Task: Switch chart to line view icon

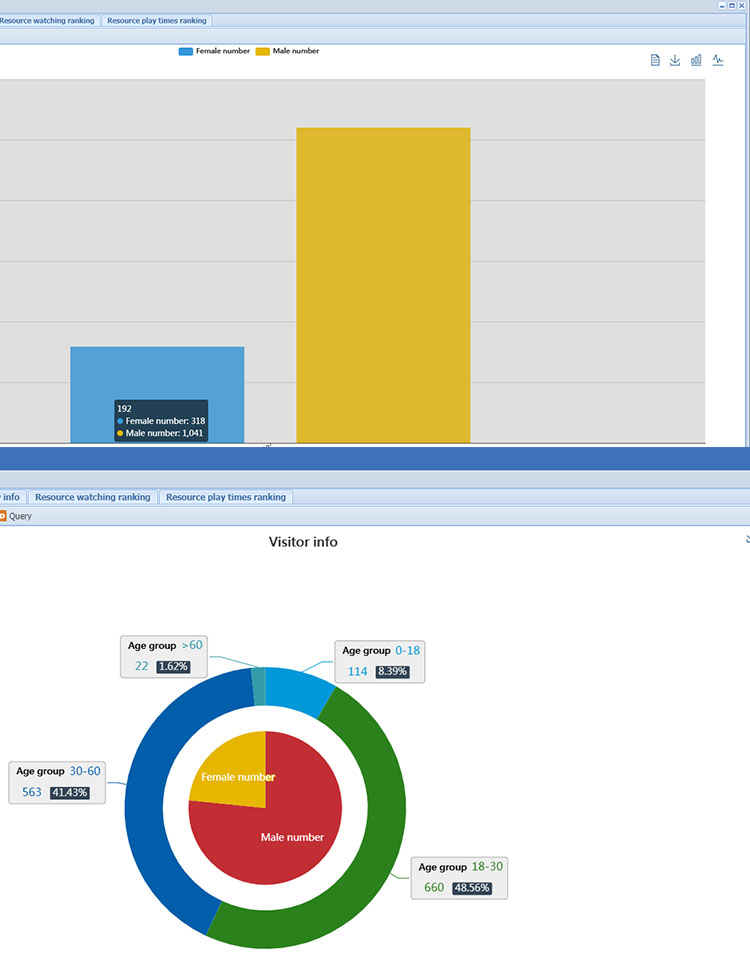Action: click(x=718, y=60)
